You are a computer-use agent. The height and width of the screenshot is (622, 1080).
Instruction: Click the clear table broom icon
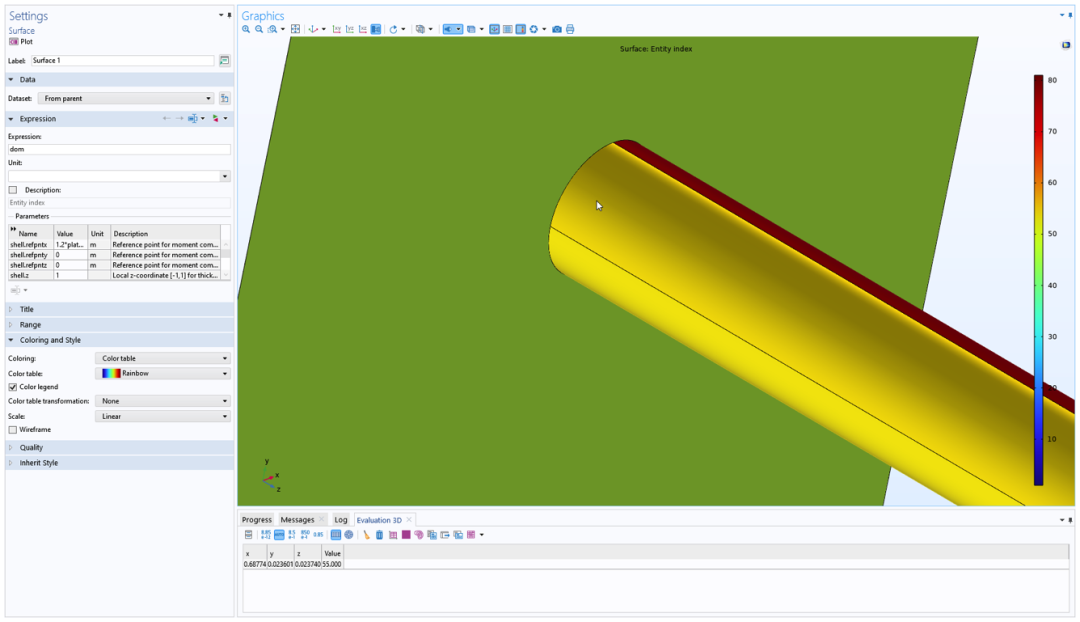pos(366,535)
